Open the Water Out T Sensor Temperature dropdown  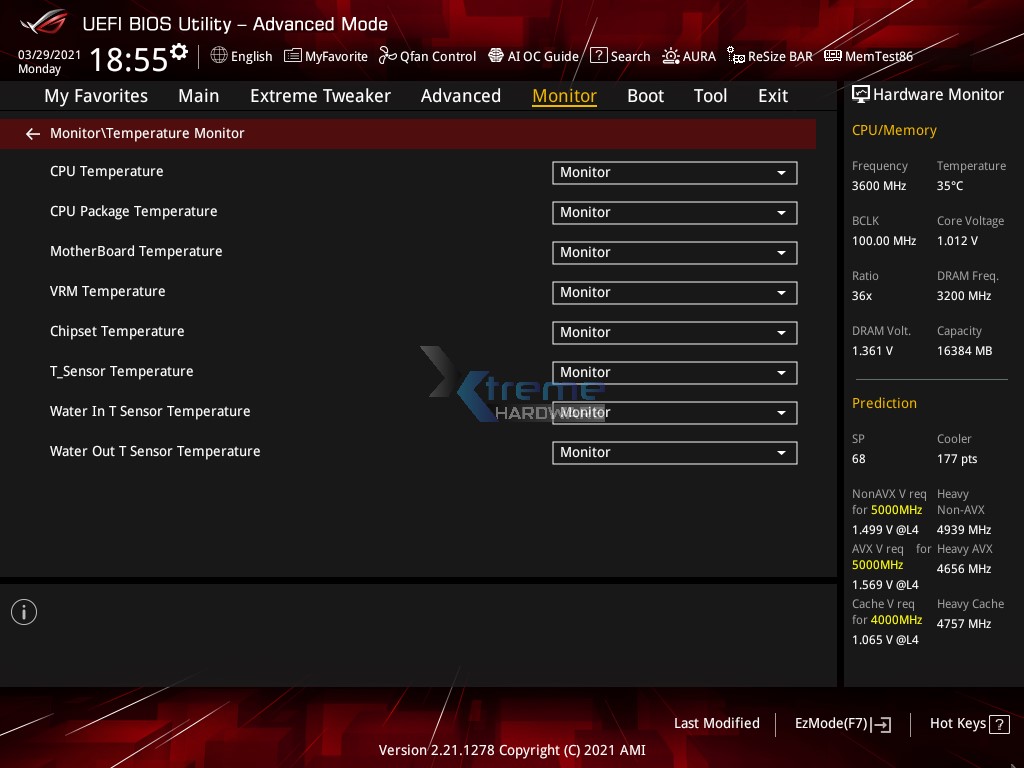coord(674,452)
